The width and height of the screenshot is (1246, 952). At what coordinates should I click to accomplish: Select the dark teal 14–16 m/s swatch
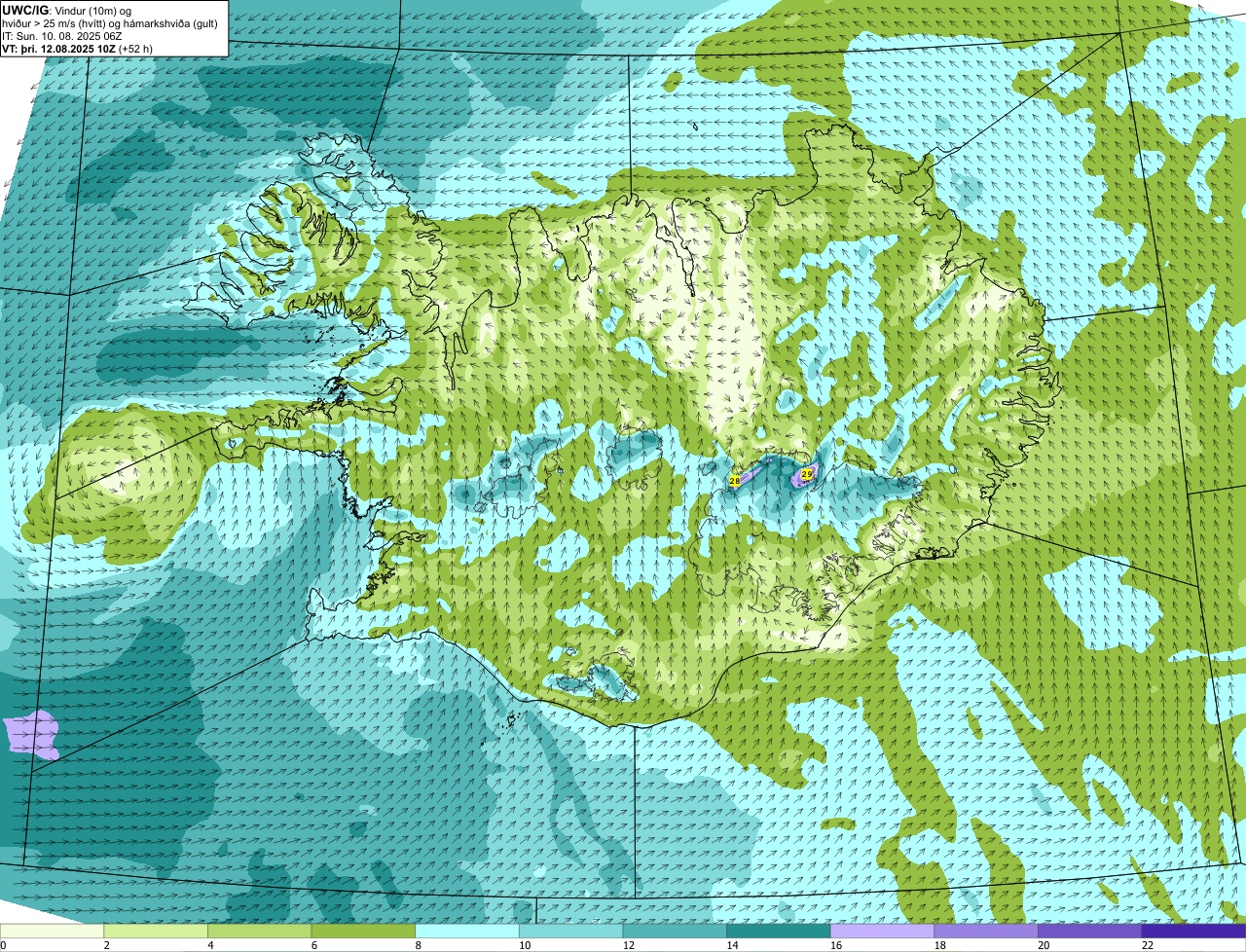778,931
